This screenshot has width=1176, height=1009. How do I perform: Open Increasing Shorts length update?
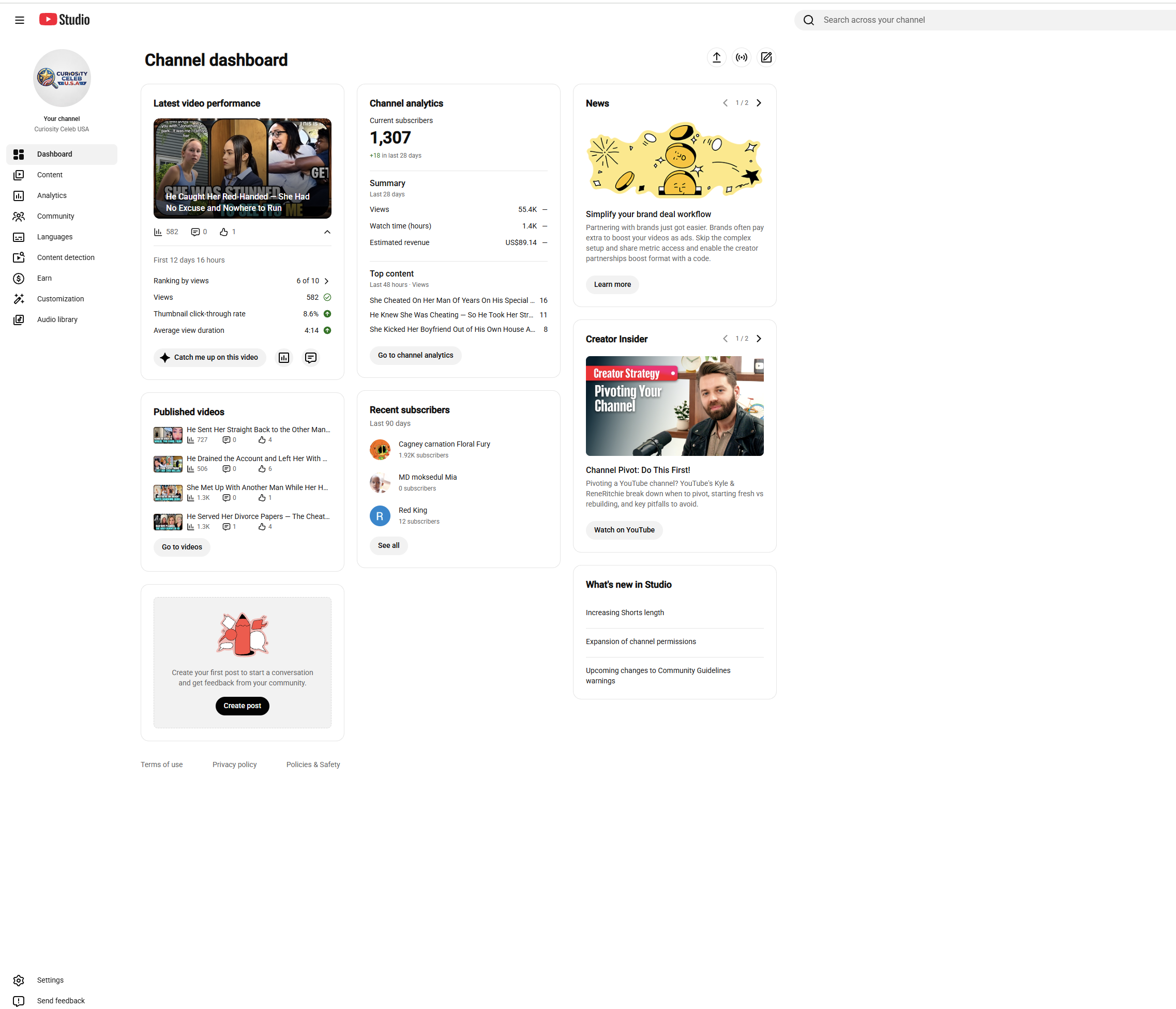624,613
